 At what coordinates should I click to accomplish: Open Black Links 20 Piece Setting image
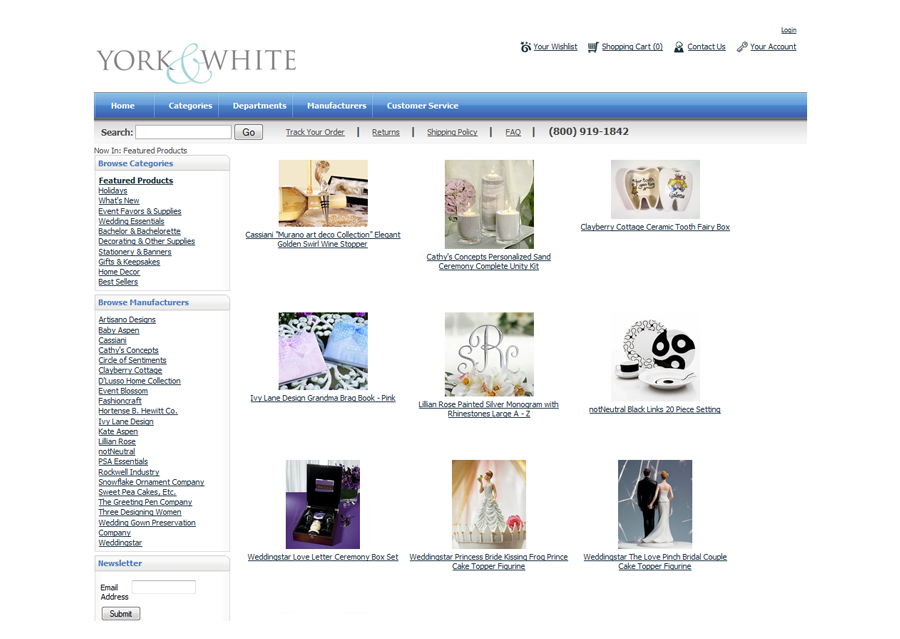[x=655, y=357]
